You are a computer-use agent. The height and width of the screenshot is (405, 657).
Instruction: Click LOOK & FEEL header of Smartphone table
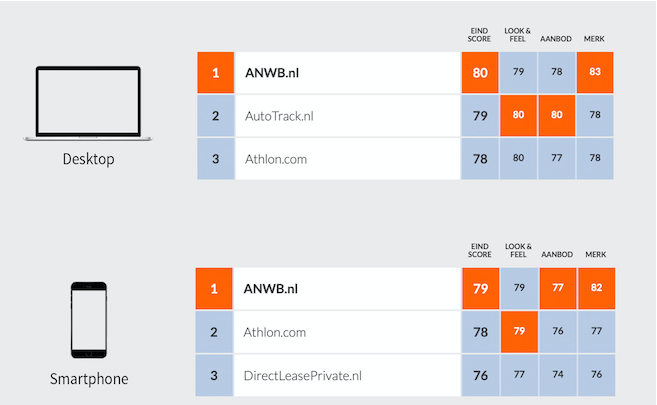click(x=518, y=250)
